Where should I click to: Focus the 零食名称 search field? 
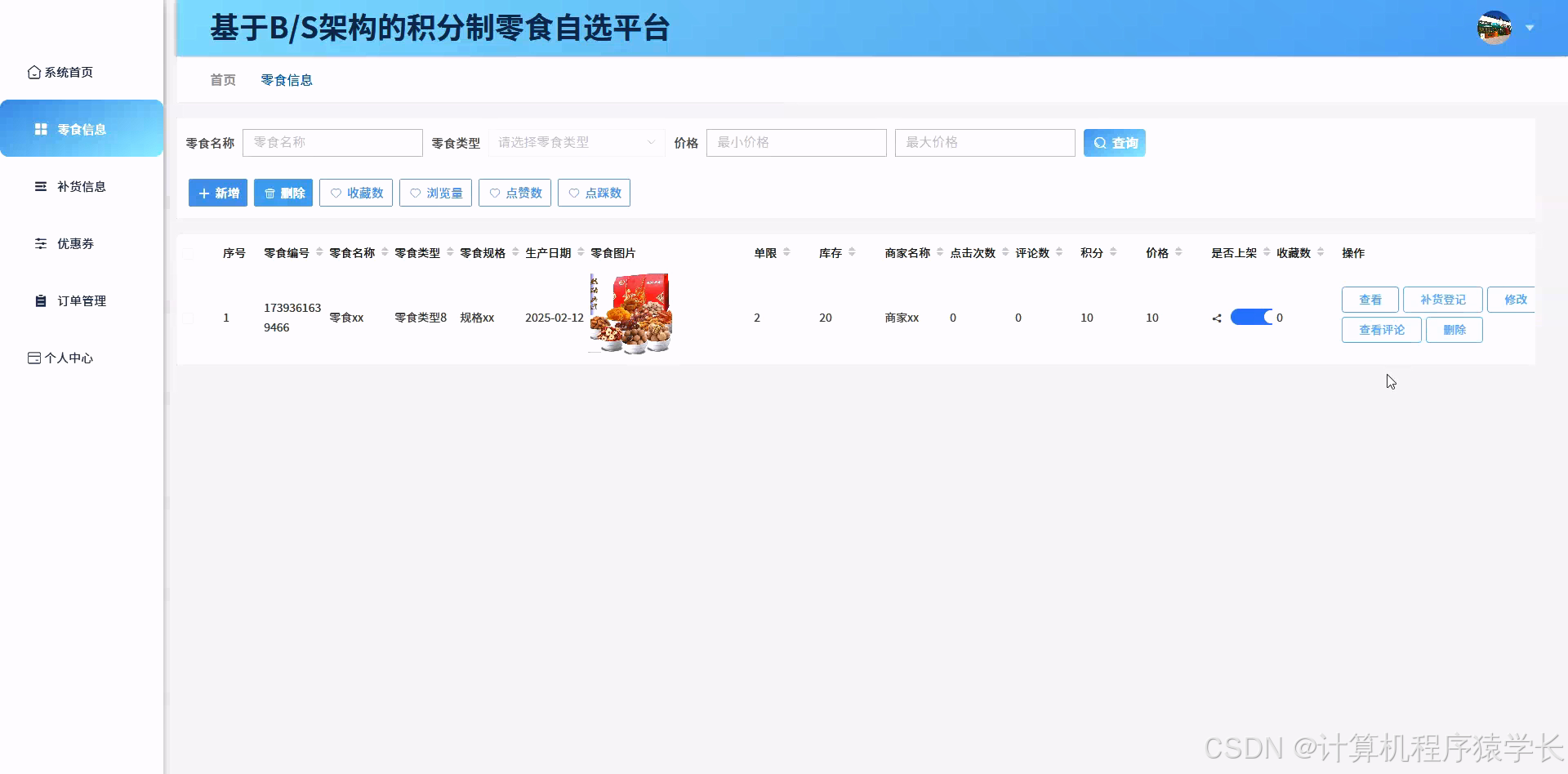pos(332,143)
